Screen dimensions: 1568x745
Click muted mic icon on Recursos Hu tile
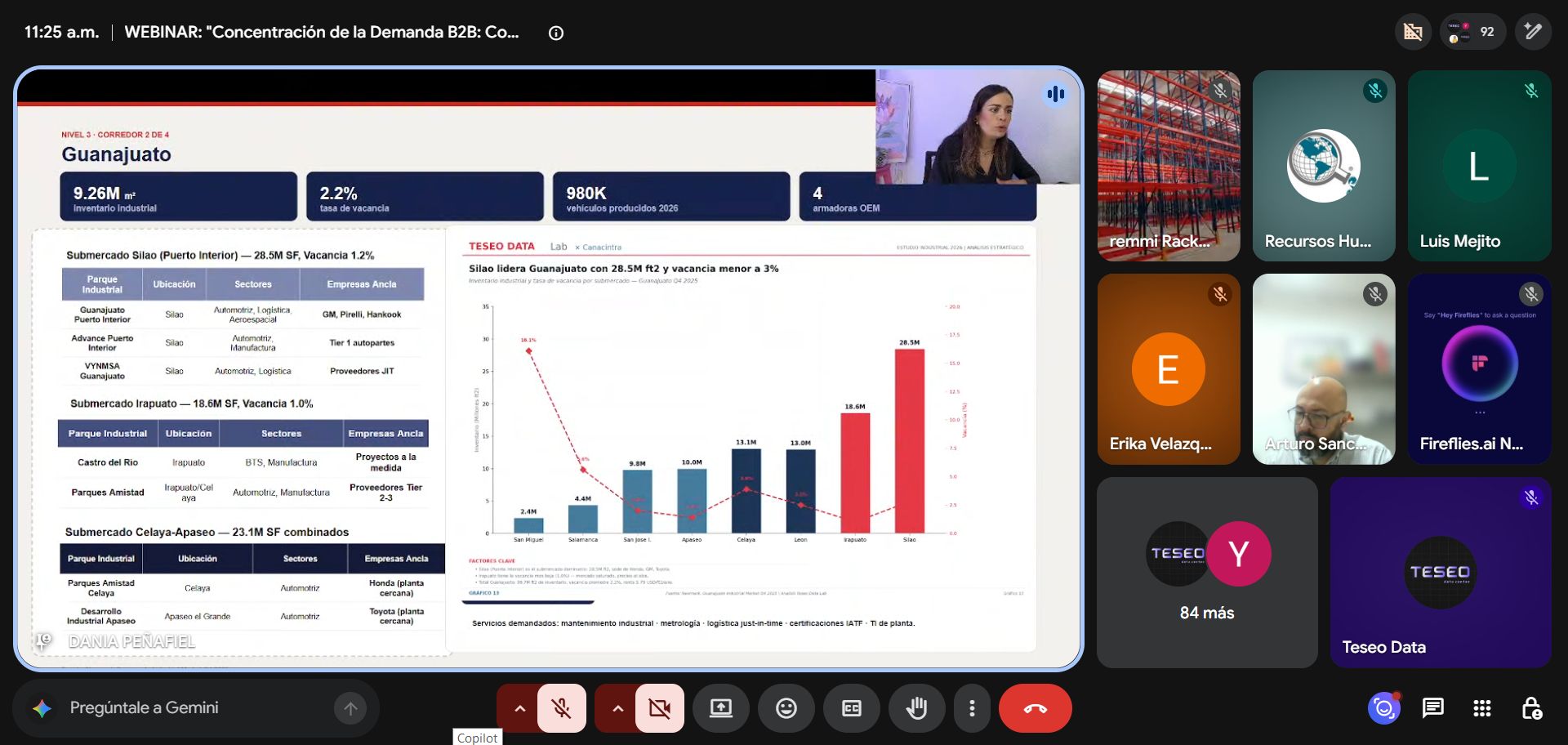(x=1375, y=91)
